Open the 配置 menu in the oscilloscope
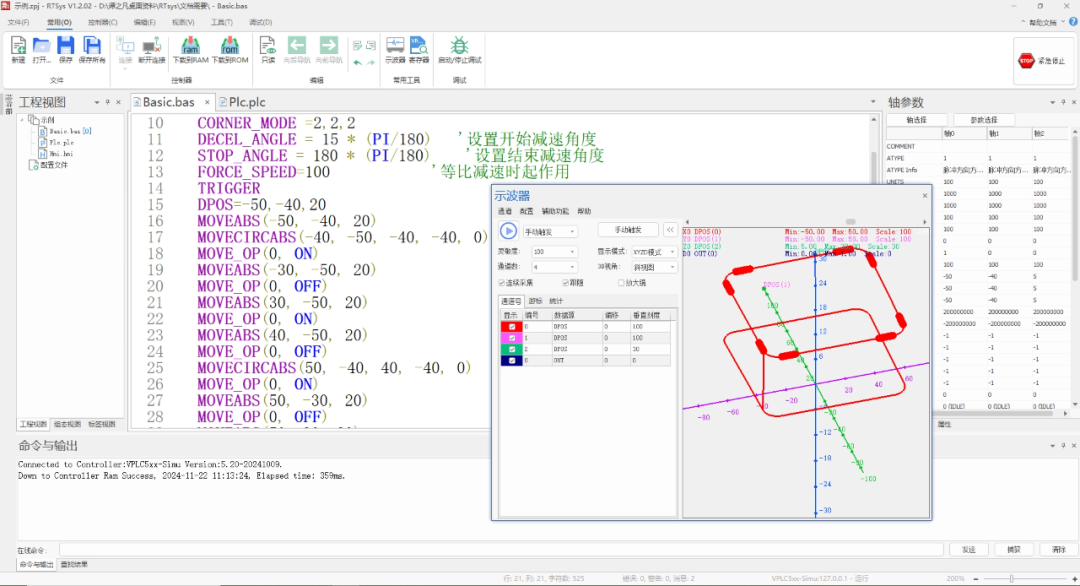Viewport: 1080px width, 586px height. click(x=526, y=211)
